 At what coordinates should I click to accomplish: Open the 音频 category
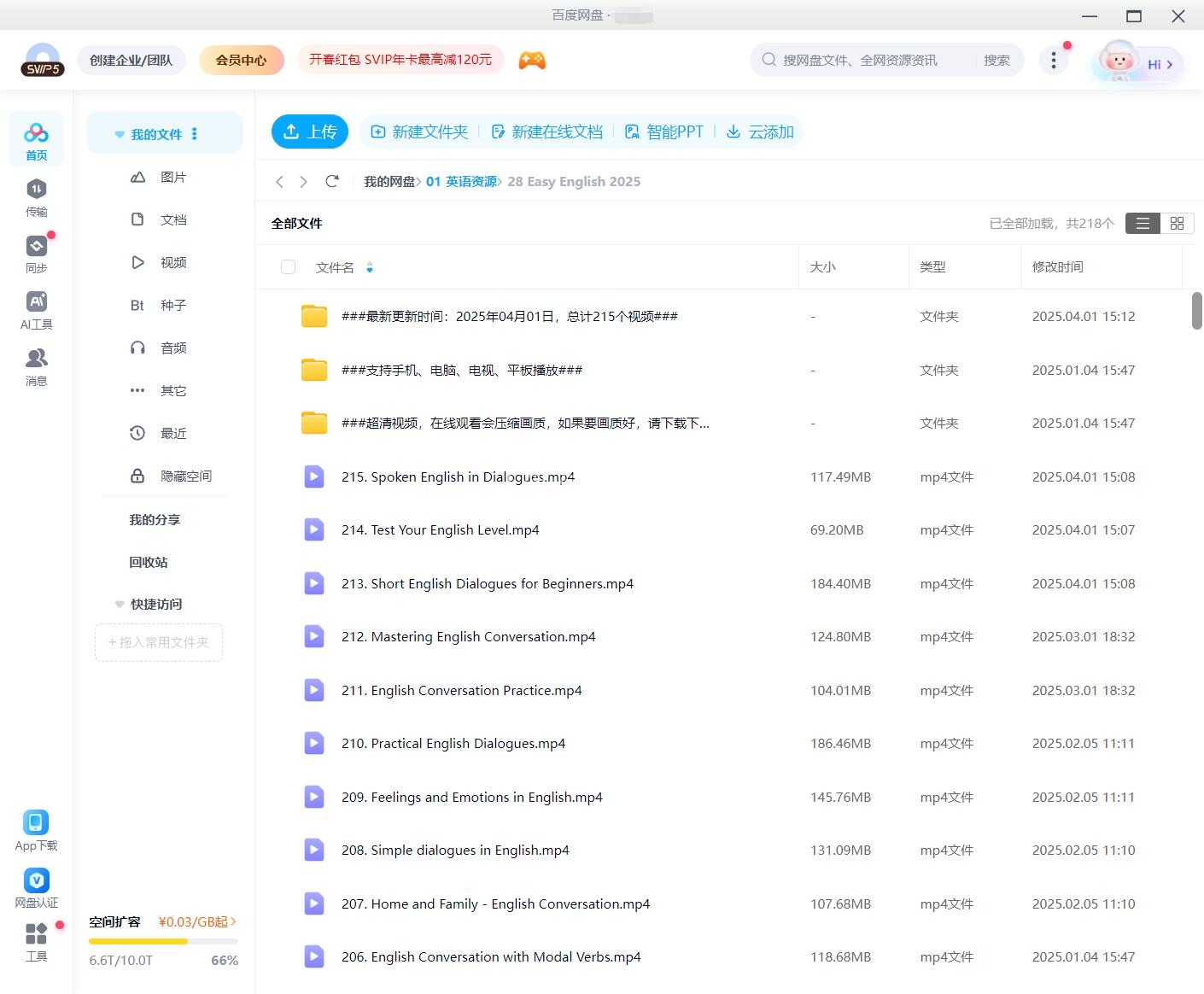(x=158, y=348)
